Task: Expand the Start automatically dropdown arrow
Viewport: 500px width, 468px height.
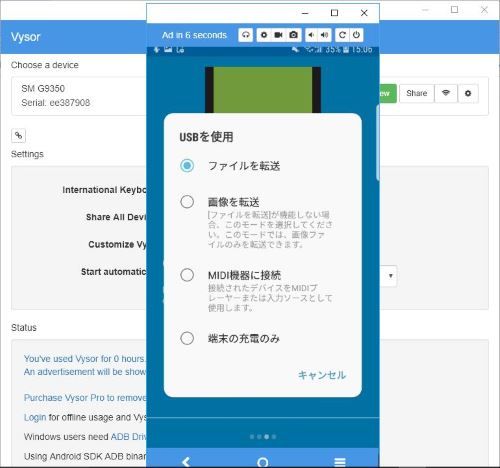Action: (391, 276)
